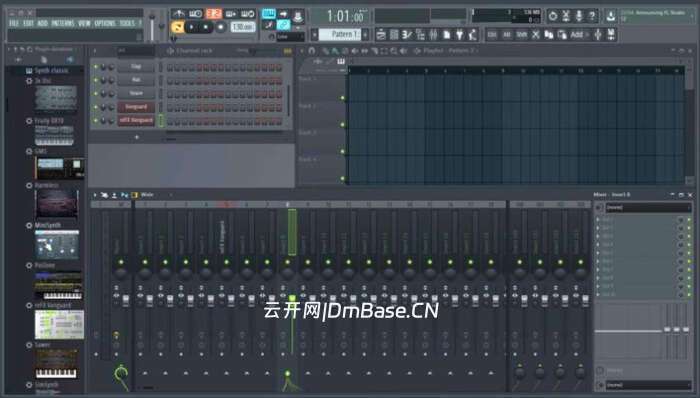The image size is (700, 398).
Task: Toggle the metronome icon
Action: click(179, 14)
